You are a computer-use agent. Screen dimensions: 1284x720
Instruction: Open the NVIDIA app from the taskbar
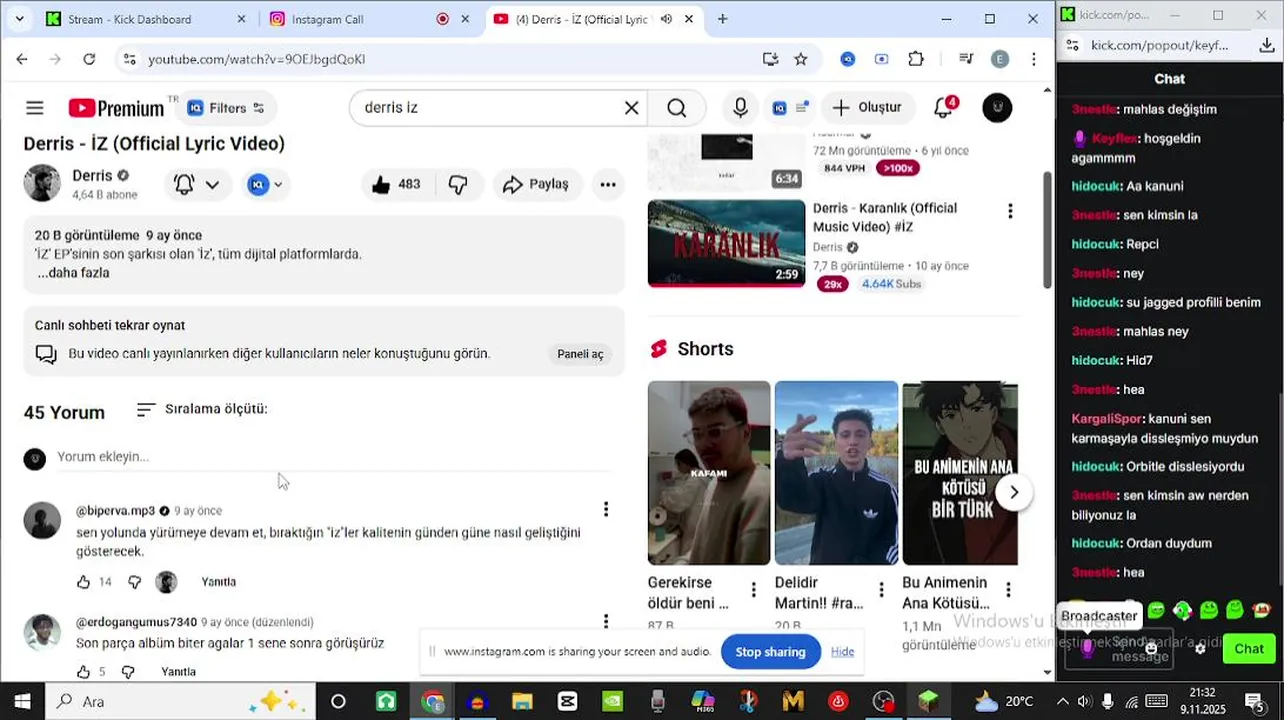(x=612, y=701)
